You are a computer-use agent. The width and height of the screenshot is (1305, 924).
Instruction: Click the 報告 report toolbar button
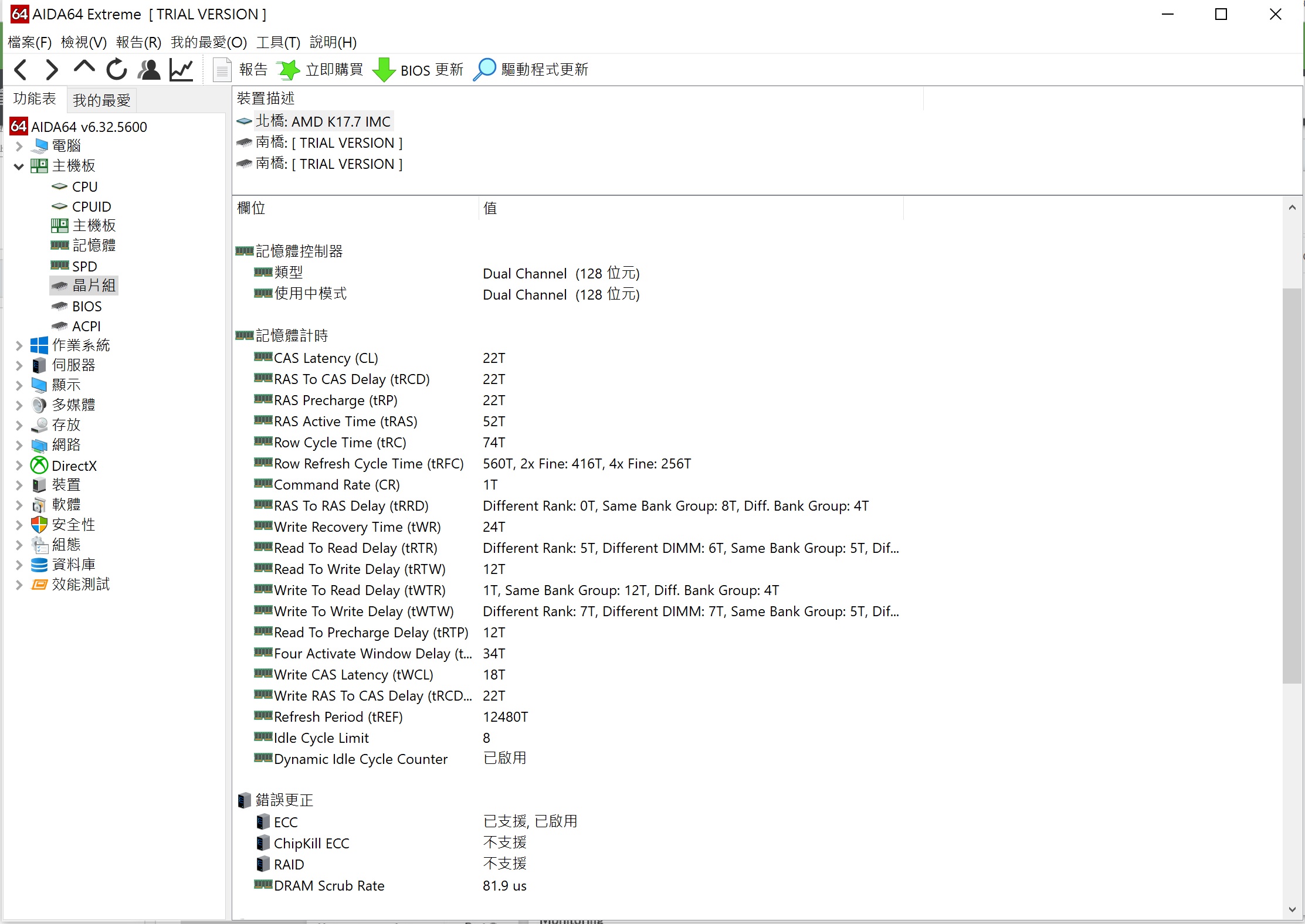(x=240, y=70)
